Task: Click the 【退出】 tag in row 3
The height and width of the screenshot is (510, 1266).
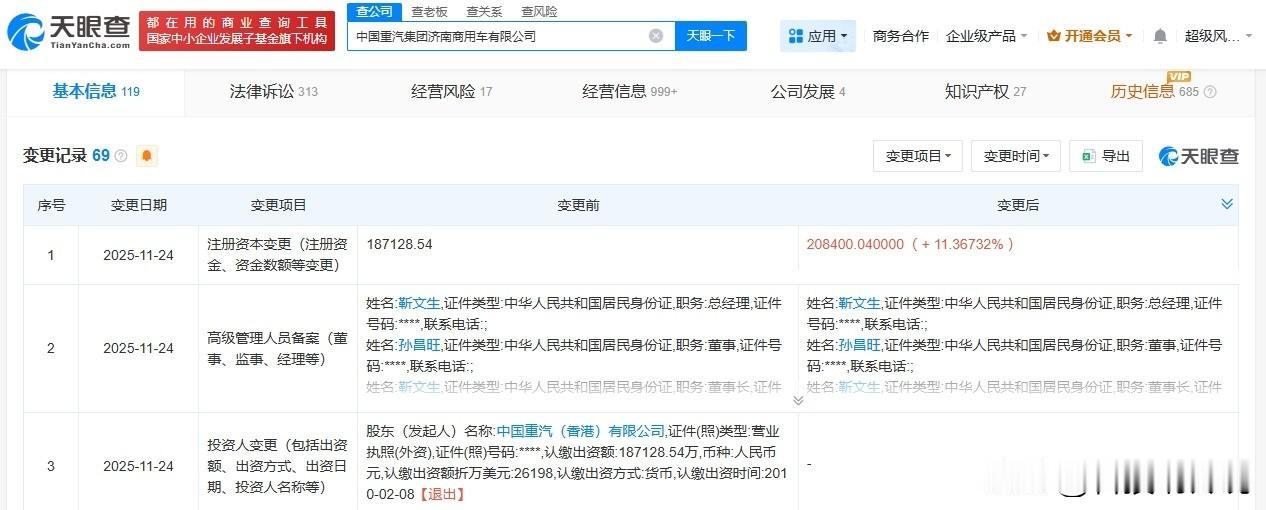Action: click(x=440, y=494)
